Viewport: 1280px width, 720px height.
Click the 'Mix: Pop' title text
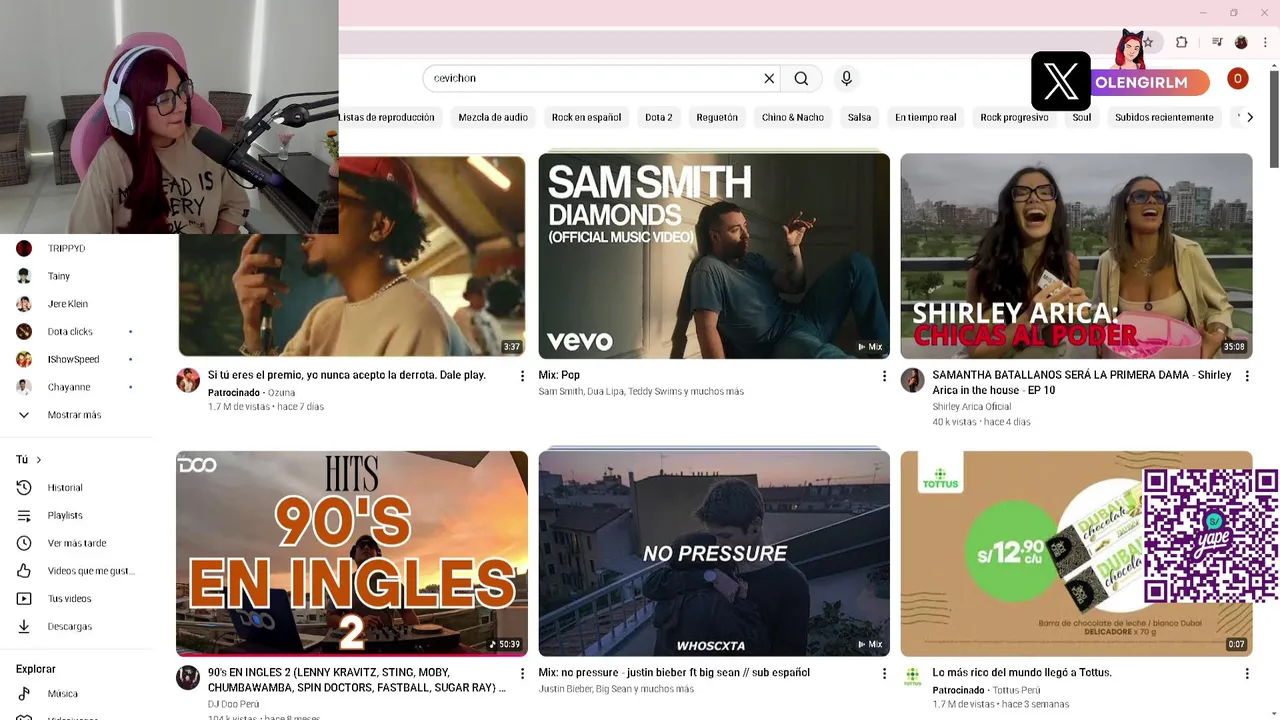[559, 375]
